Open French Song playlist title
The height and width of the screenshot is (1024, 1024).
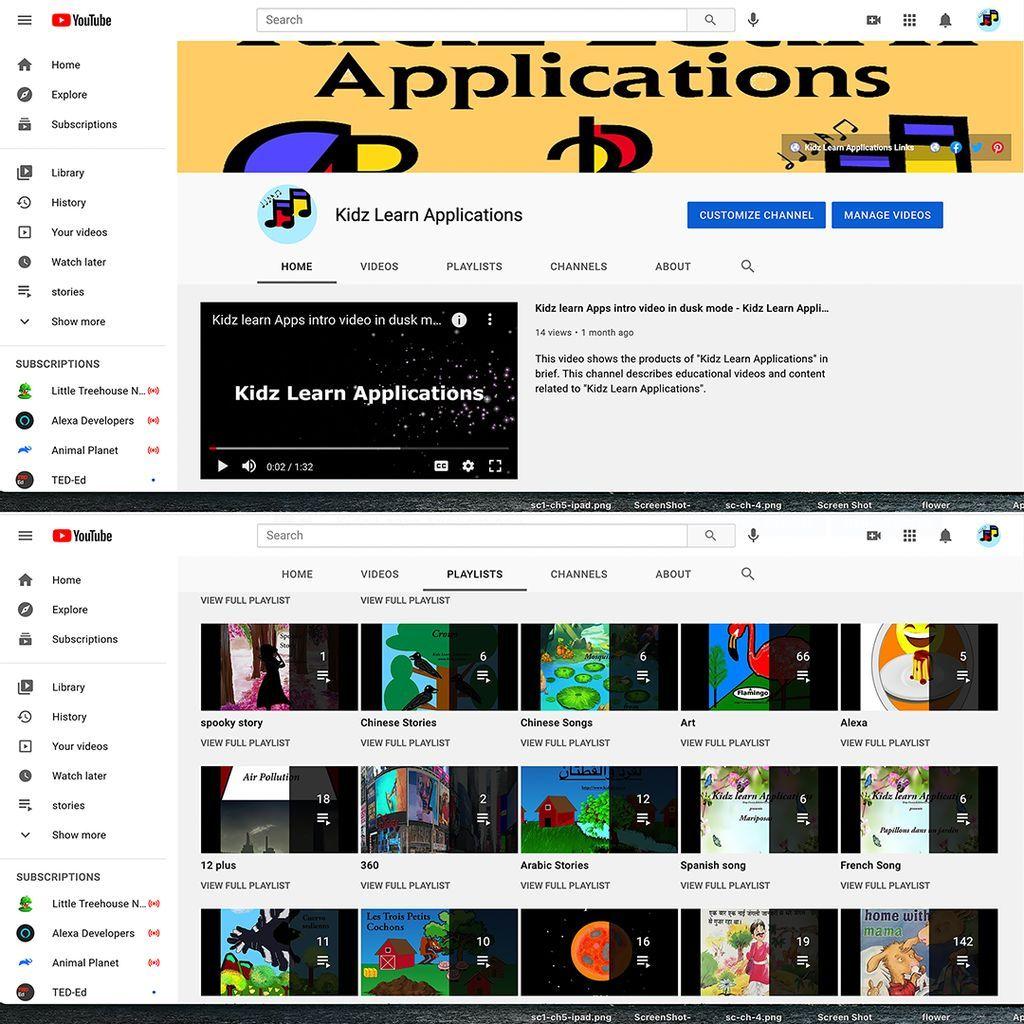click(871, 865)
